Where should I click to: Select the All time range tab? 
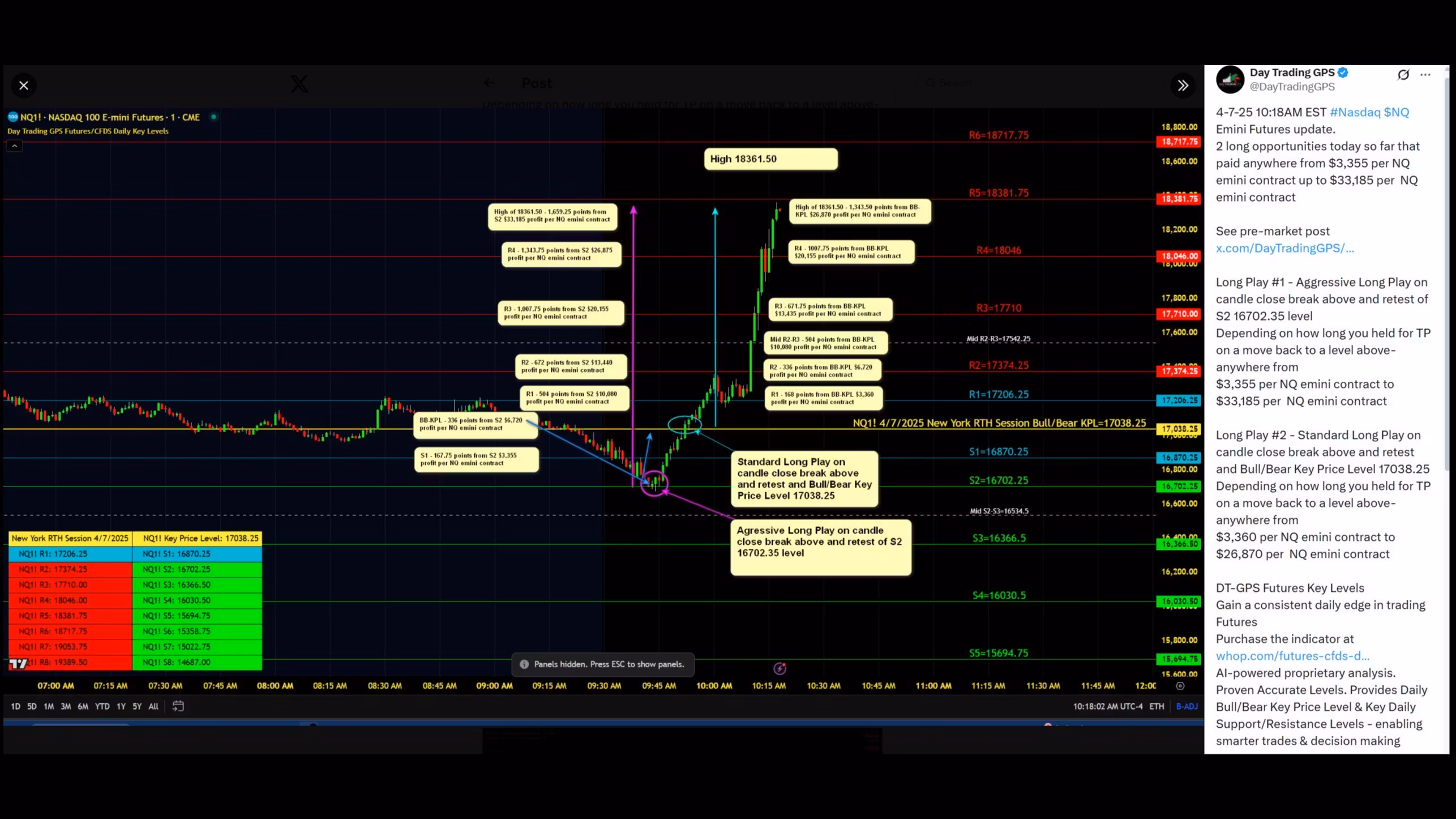(x=153, y=706)
